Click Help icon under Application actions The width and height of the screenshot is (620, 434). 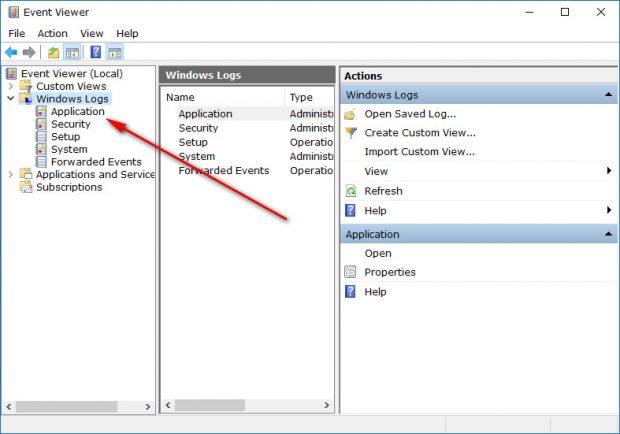350,292
